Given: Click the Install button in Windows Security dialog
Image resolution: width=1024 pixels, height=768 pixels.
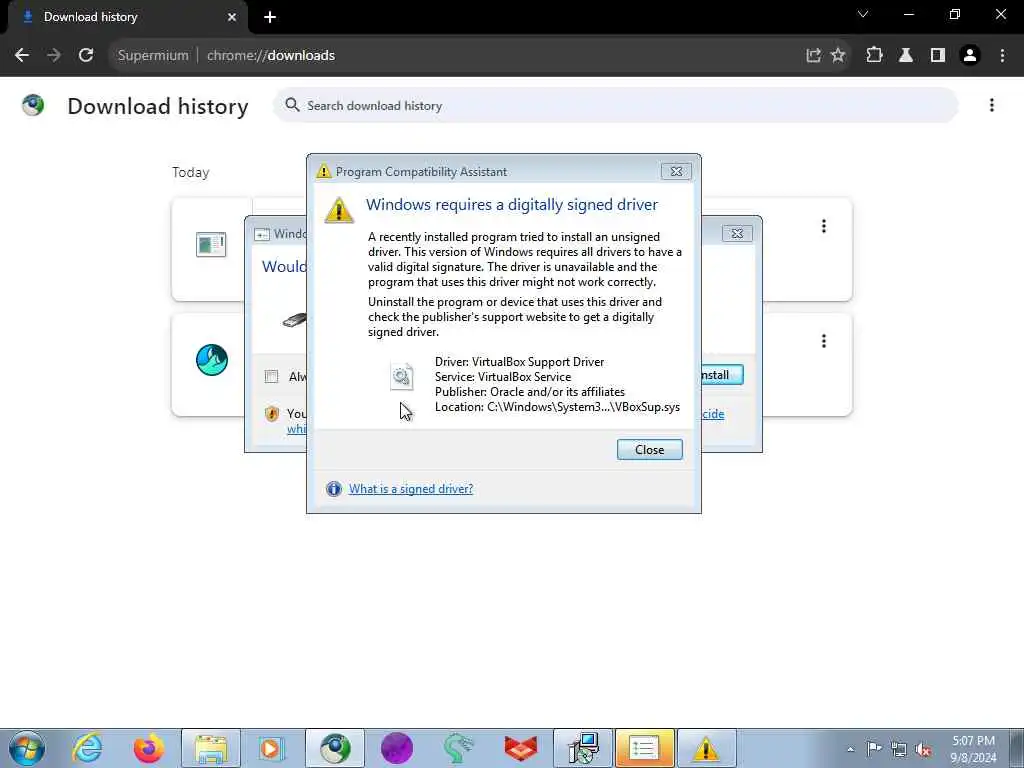Looking at the screenshot, I should [x=720, y=375].
